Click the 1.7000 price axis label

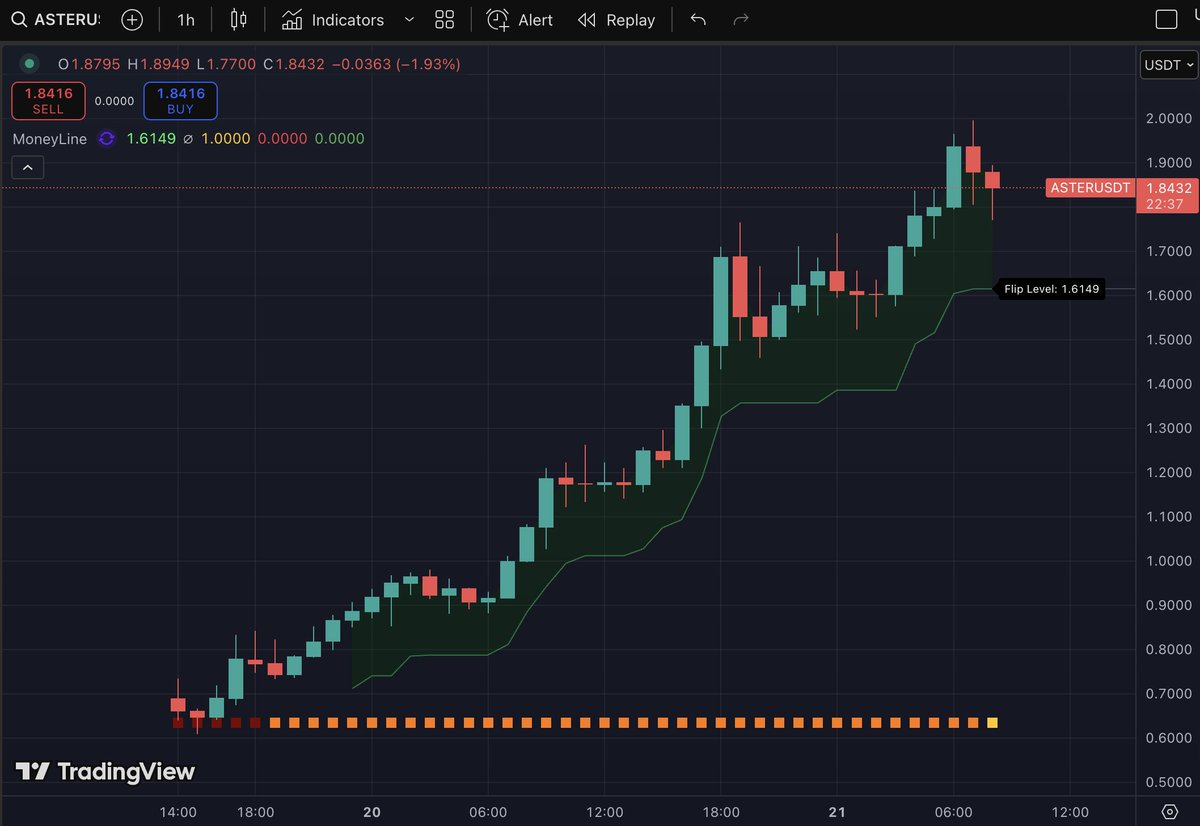click(1168, 251)
